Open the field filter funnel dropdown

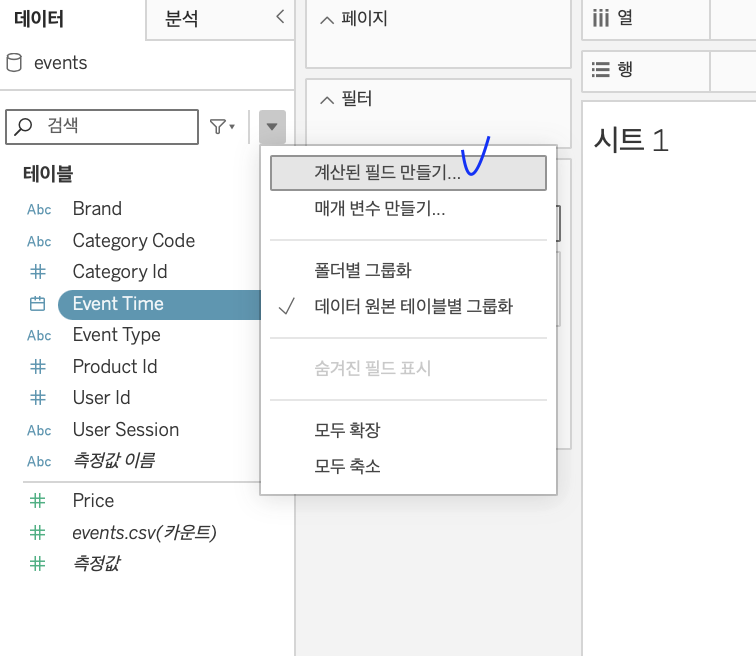(x=222, y=127)
